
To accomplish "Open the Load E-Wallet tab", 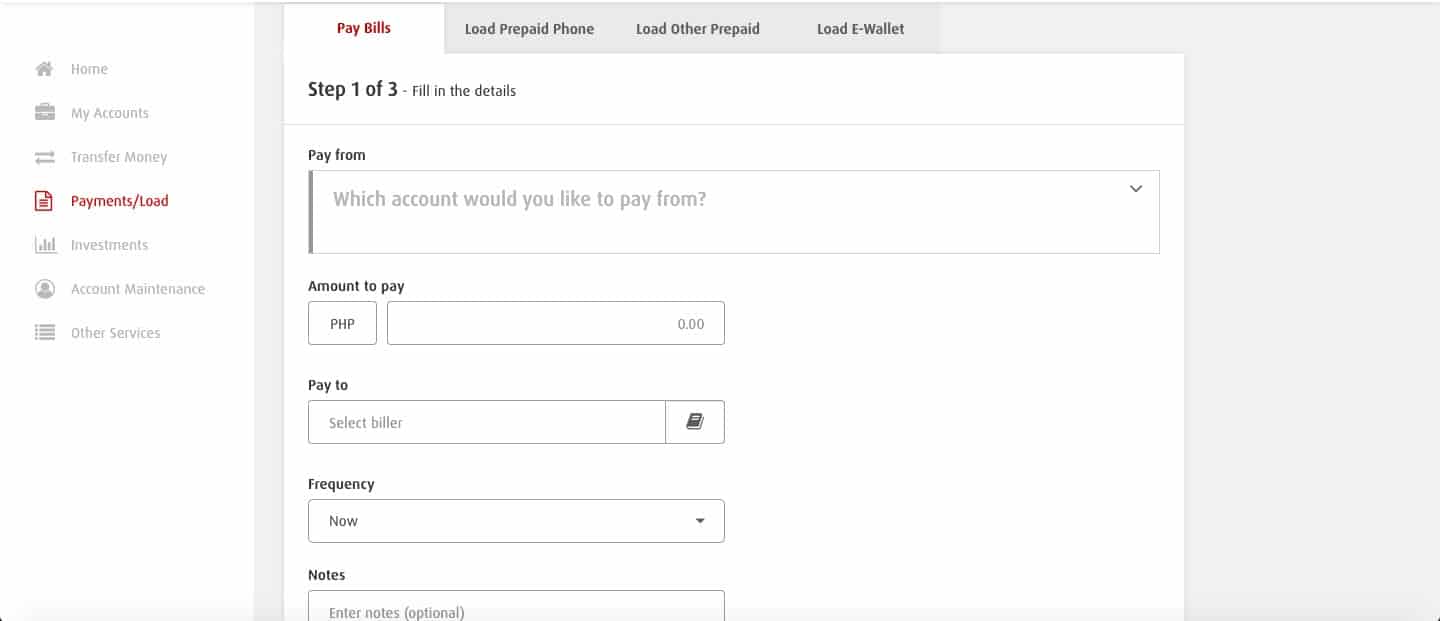I will (860, 29).
